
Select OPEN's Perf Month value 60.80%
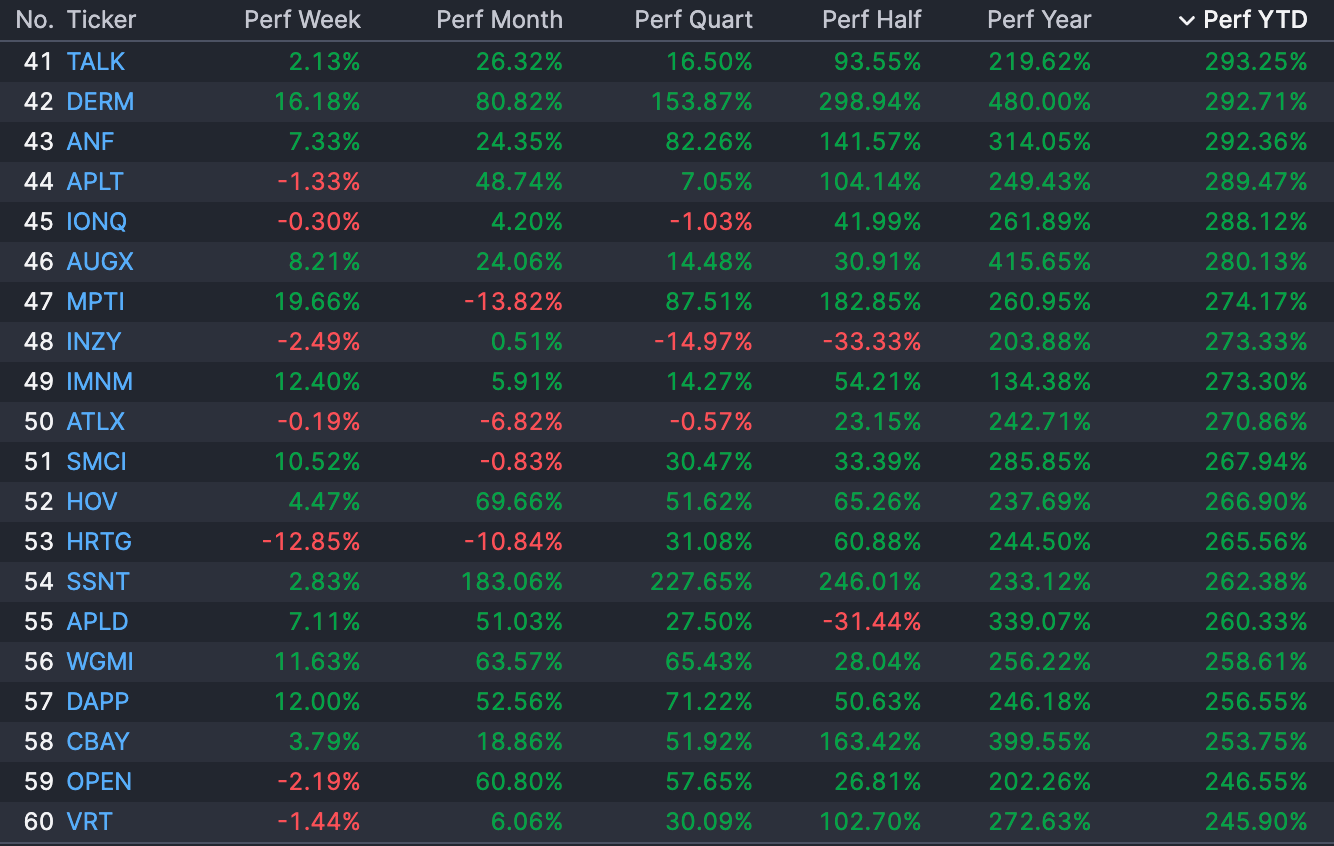pyautogui.click(x=519, y=782)
